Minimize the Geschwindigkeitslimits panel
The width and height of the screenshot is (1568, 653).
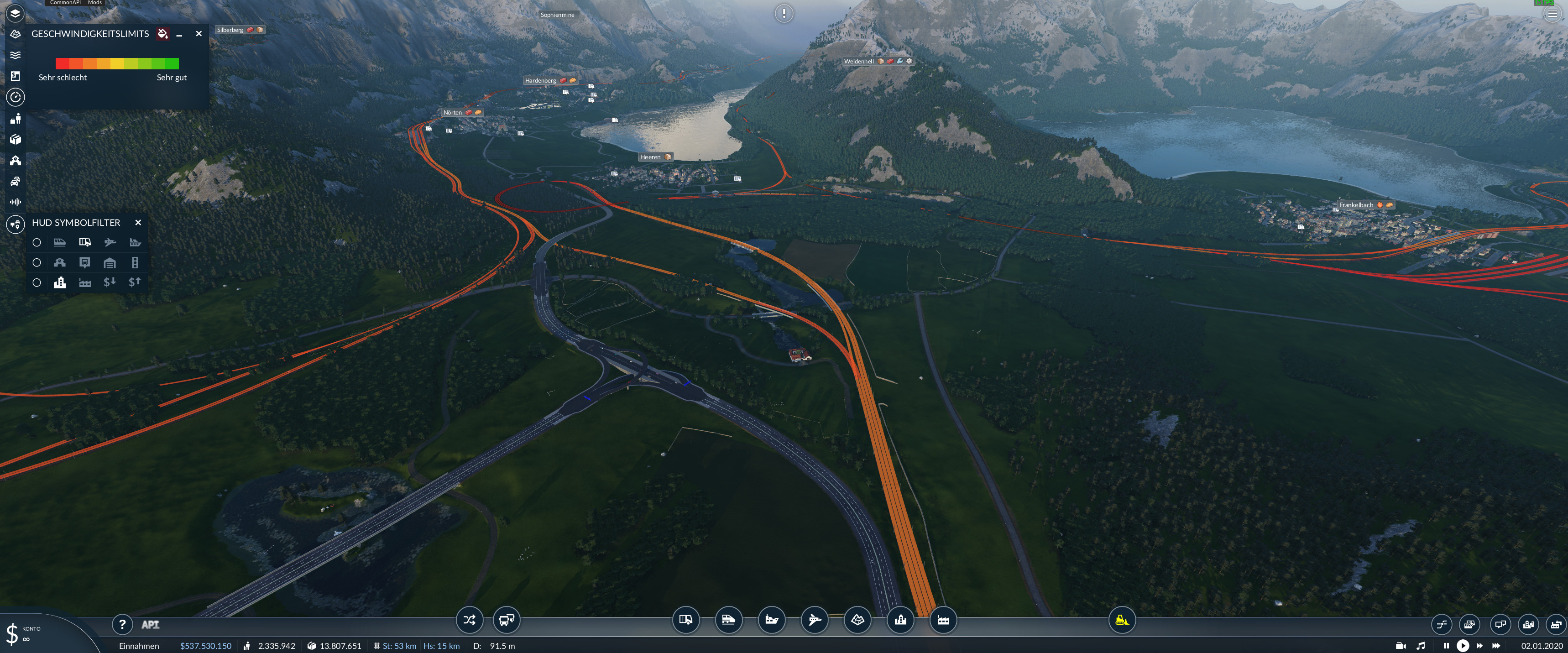tap(179, 34)
